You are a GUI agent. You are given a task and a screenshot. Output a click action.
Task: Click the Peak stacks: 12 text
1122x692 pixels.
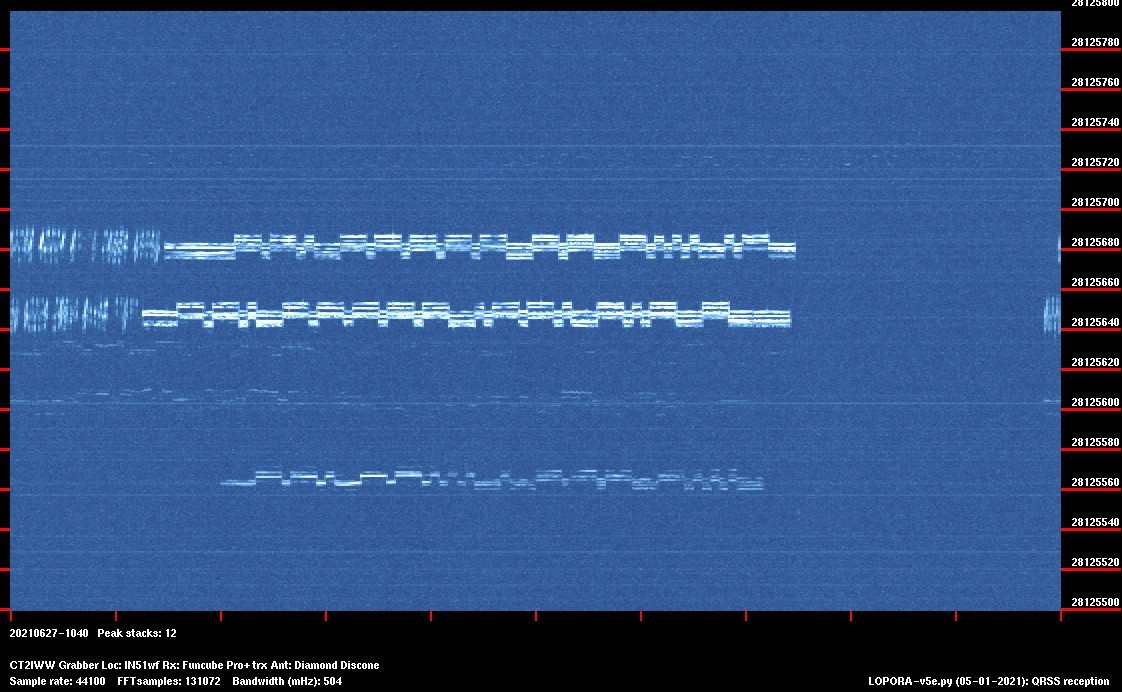tap(137, 633)
